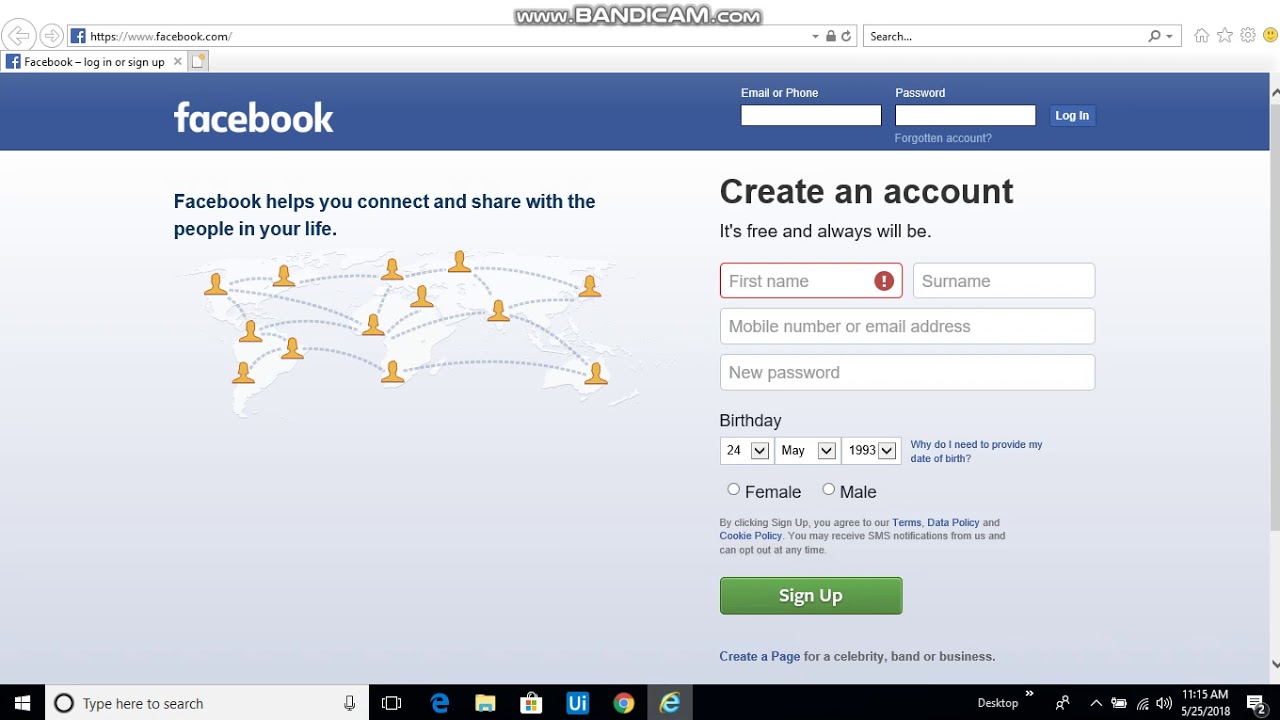Image resolution: width=1280 pixels, height=720 pixels.
Task: Open browser Tools gear icon
Action: click(x=1248, y=36)
